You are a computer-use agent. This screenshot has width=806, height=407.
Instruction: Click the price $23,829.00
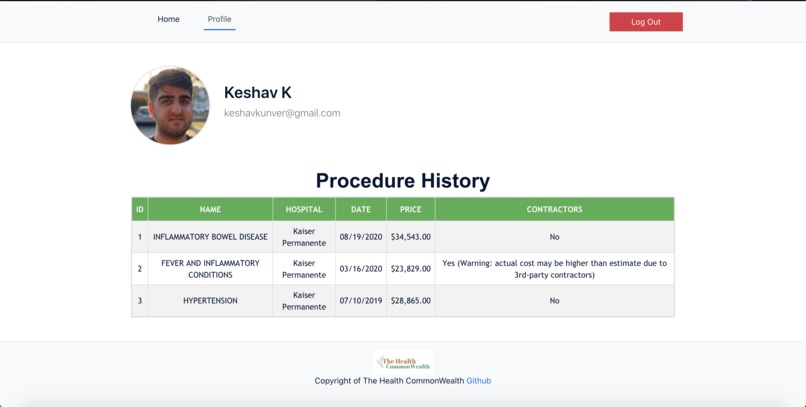[x=411, y=269]
